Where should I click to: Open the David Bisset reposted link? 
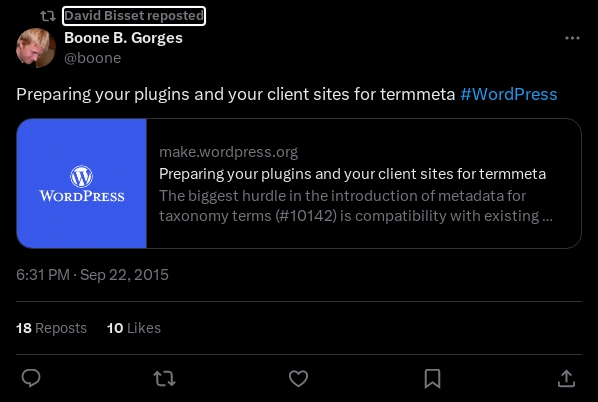134,16
